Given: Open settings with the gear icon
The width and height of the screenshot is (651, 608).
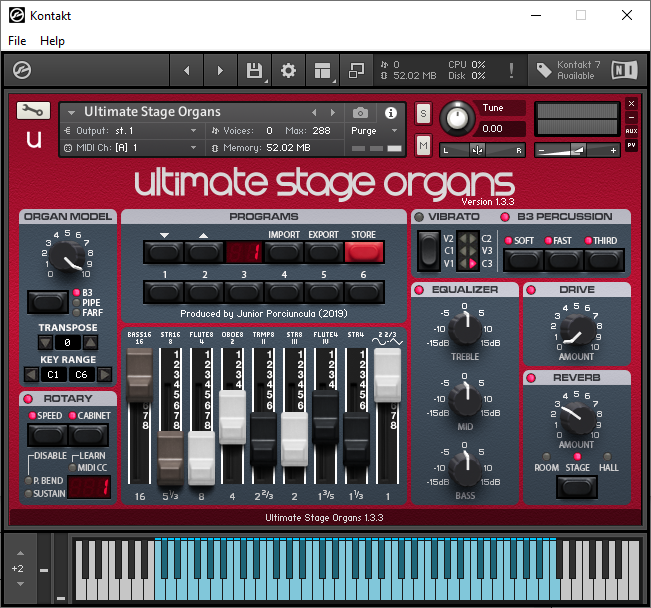Looking at the screenshot, I should pyautogui.click(x=288, y=71).
